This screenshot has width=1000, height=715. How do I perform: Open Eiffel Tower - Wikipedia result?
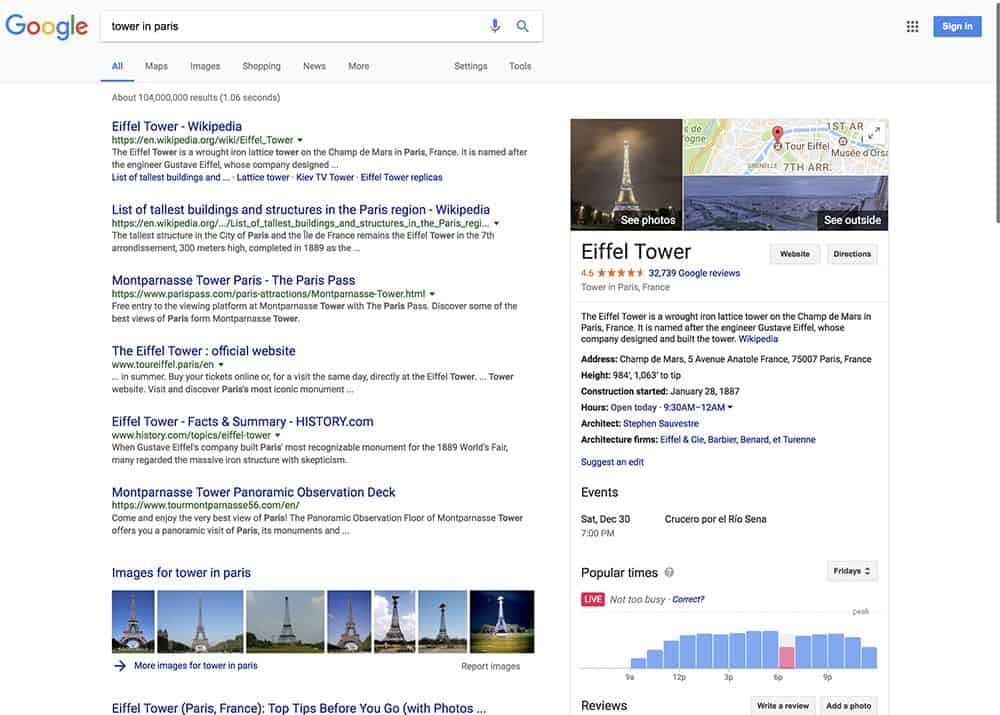(177, 126)
